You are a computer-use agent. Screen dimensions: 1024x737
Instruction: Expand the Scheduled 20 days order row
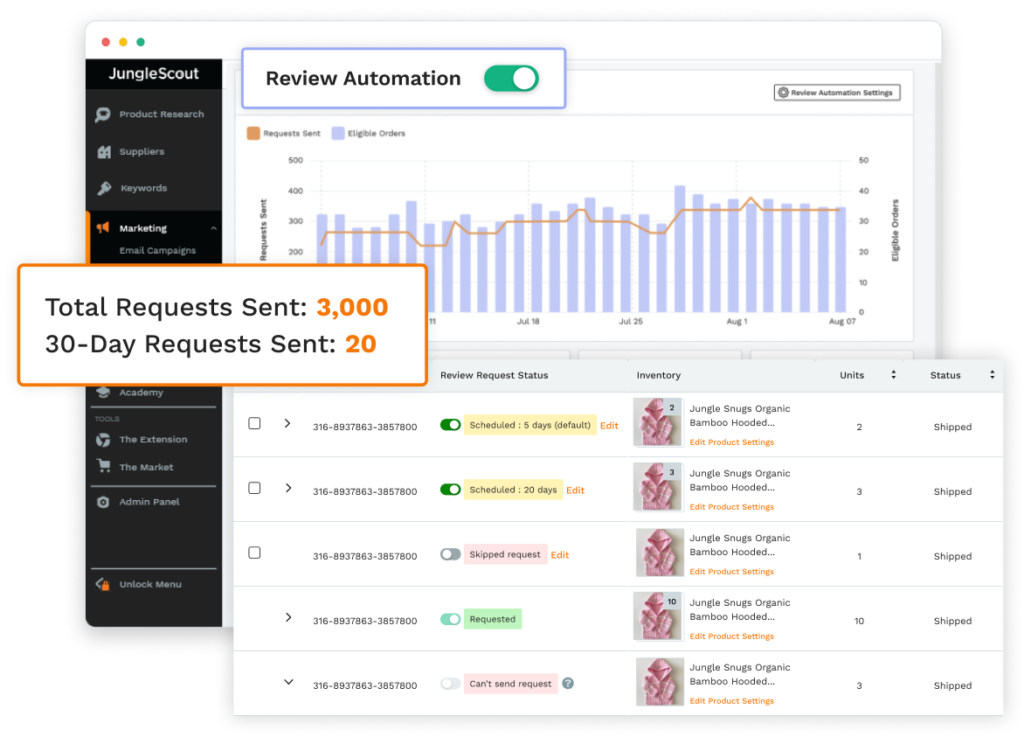(x=288, y=488)
